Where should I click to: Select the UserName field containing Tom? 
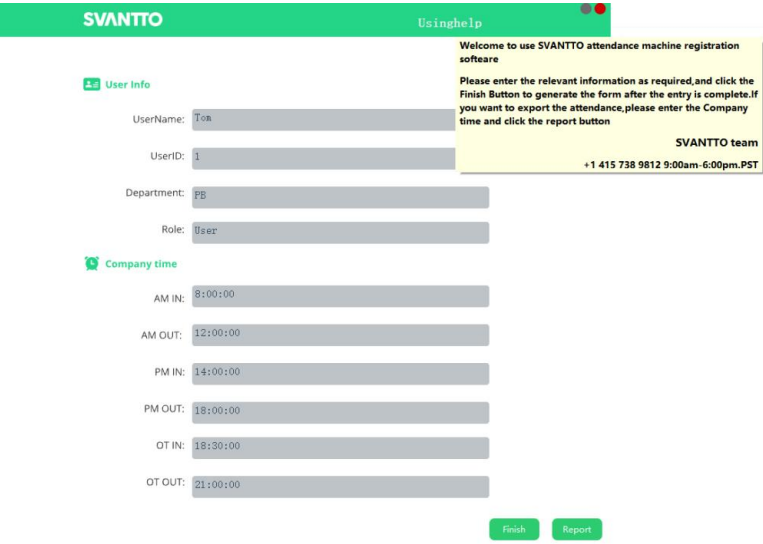(324, 120)
